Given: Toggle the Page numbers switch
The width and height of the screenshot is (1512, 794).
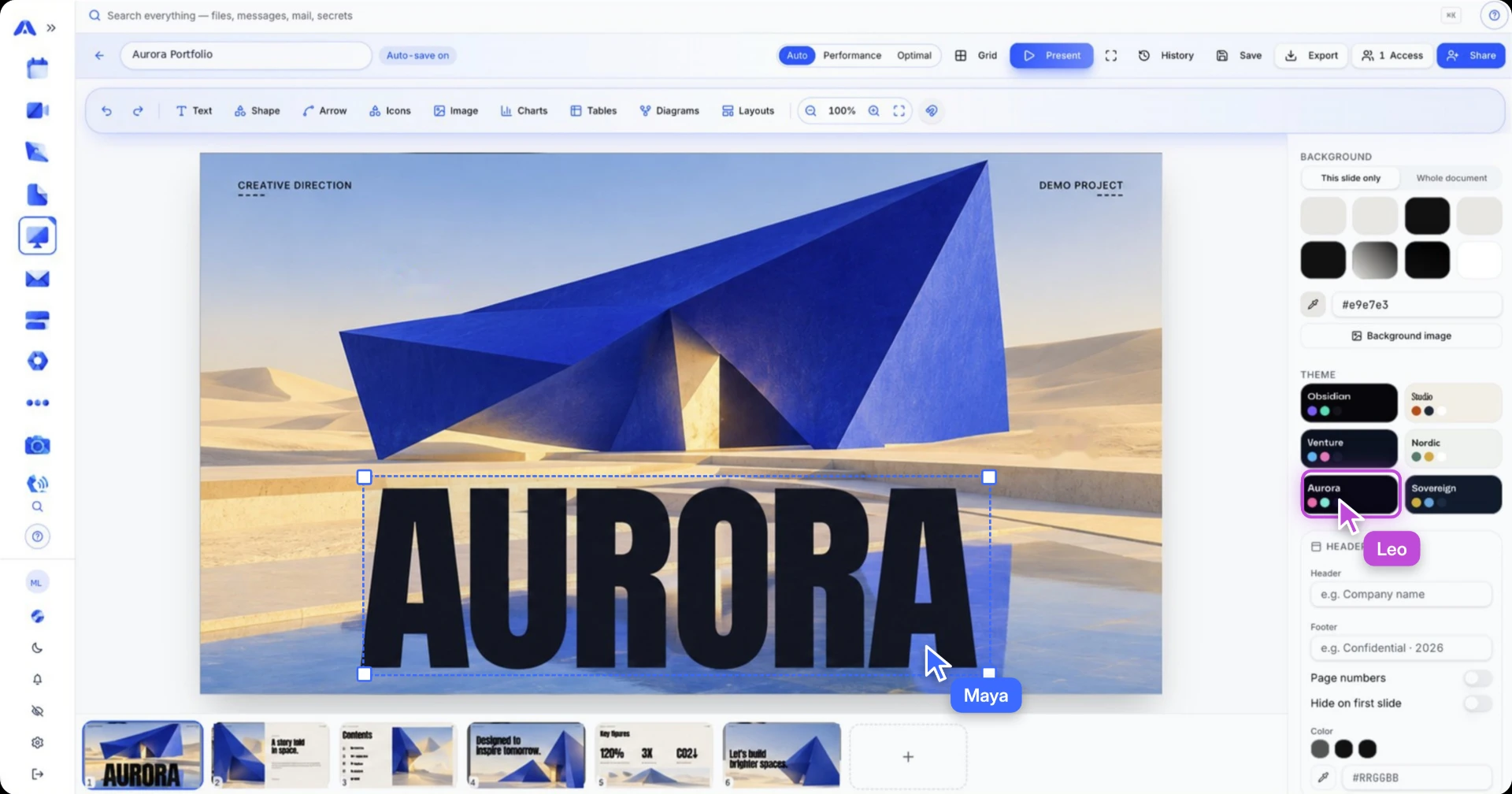Looking at the screenshot, I should (1477, 677).
